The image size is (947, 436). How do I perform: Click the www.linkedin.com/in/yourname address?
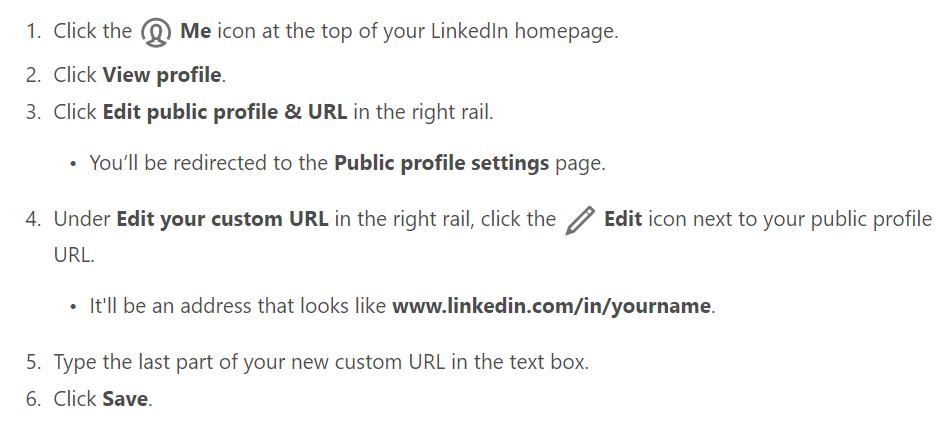pyautogui.click(x=551, y=306)
